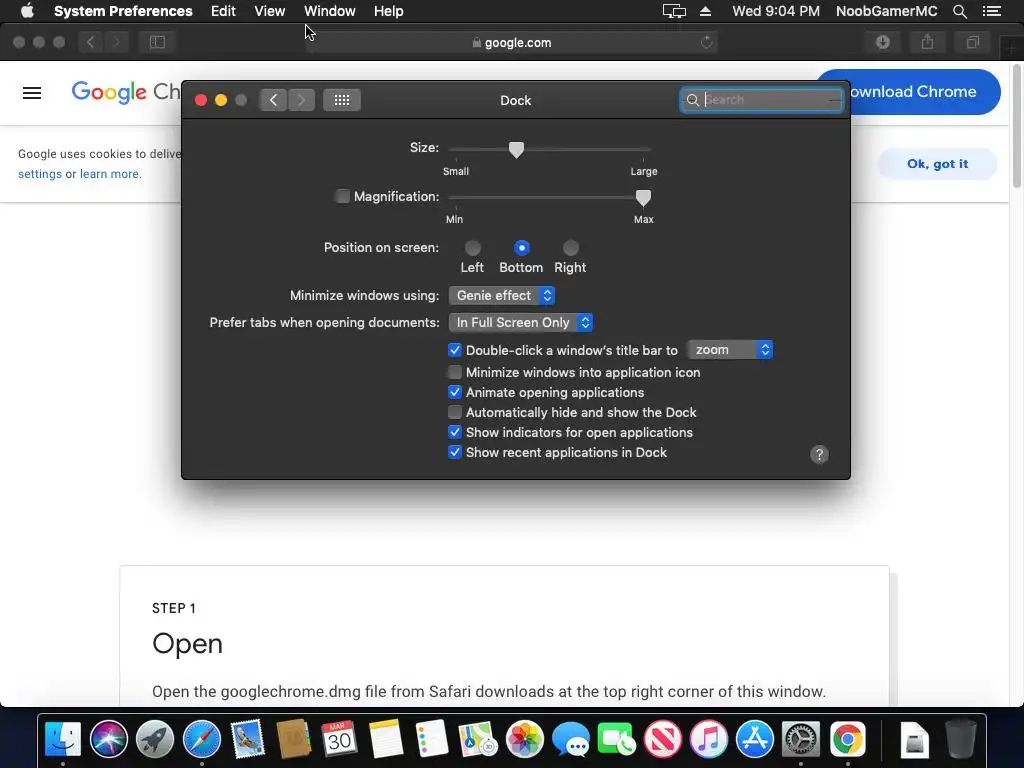Open Prefer tabs In Full Screen Only dropdown
This screenshot has width=1024, height=768.
pyautogui.click(x=520, y=323)
